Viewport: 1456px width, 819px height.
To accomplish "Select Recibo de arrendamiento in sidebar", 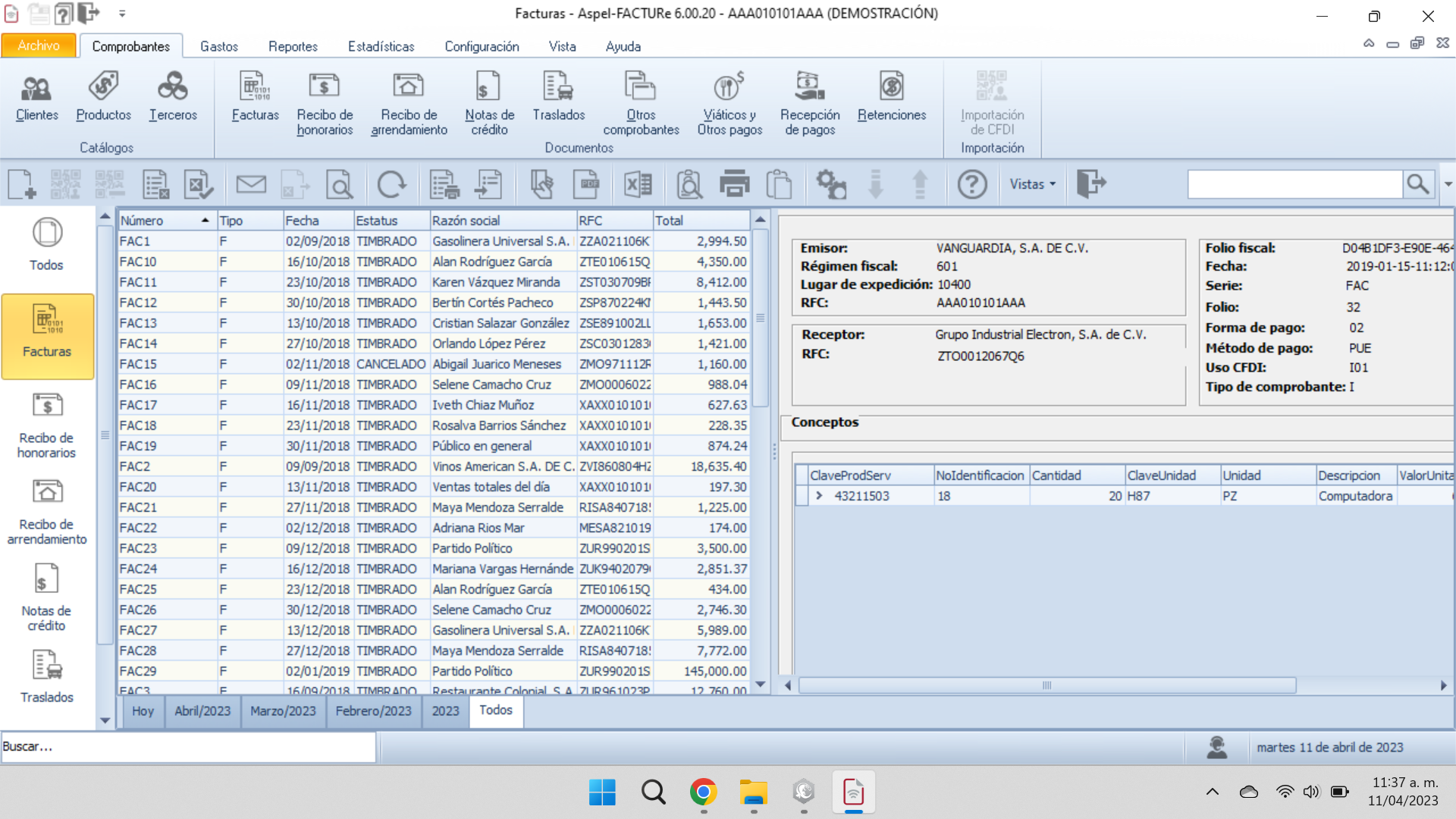I will click(x=47, y=511).
